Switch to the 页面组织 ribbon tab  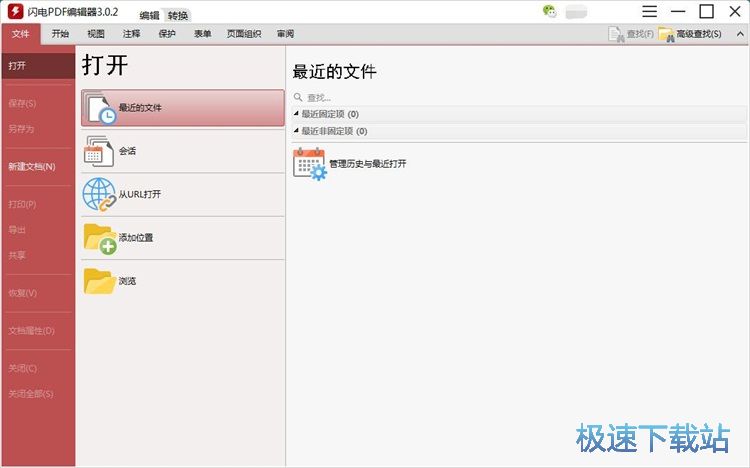(244, 33)
